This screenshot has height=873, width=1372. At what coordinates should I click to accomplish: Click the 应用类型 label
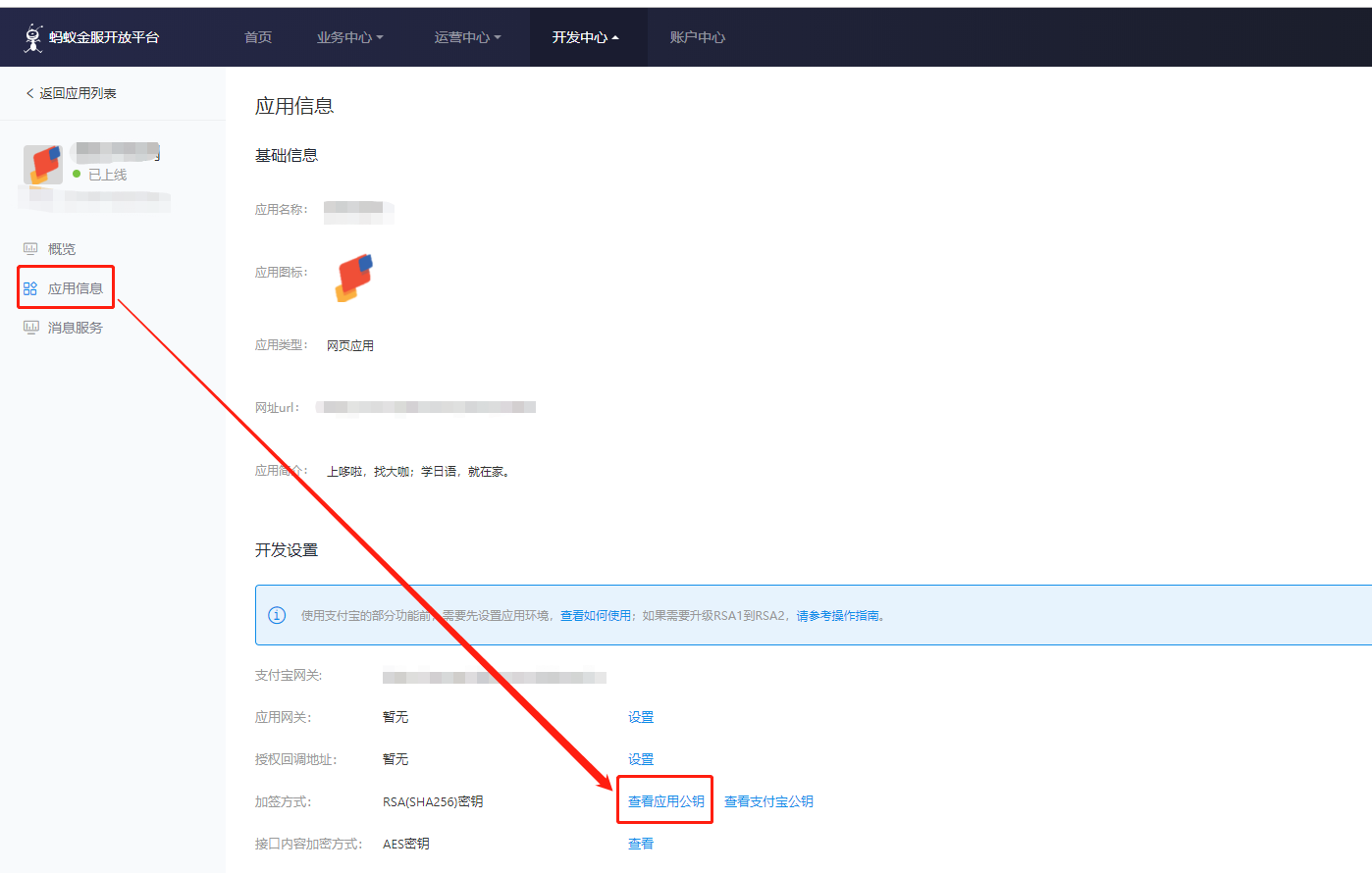(x=282, y=345)
